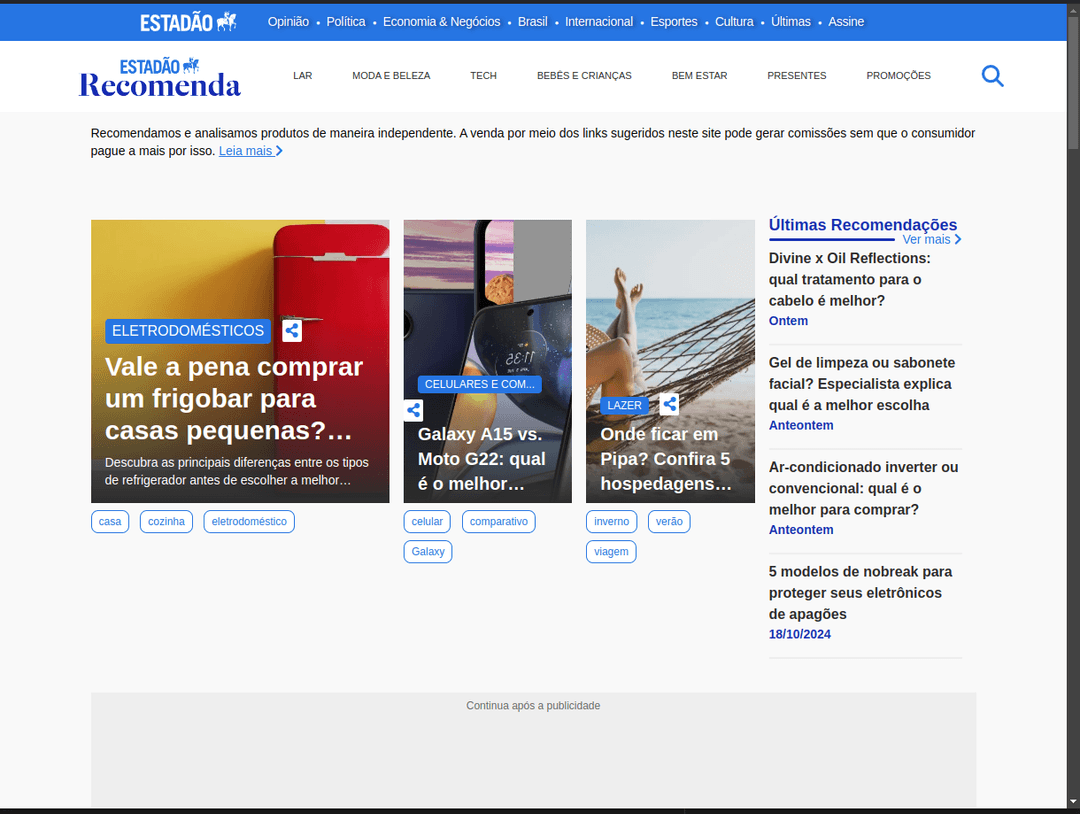This screenshot has width=1080, height=814.
Task: Click the Eletrodomésticos category badge
Action: [x=188, y=331]
